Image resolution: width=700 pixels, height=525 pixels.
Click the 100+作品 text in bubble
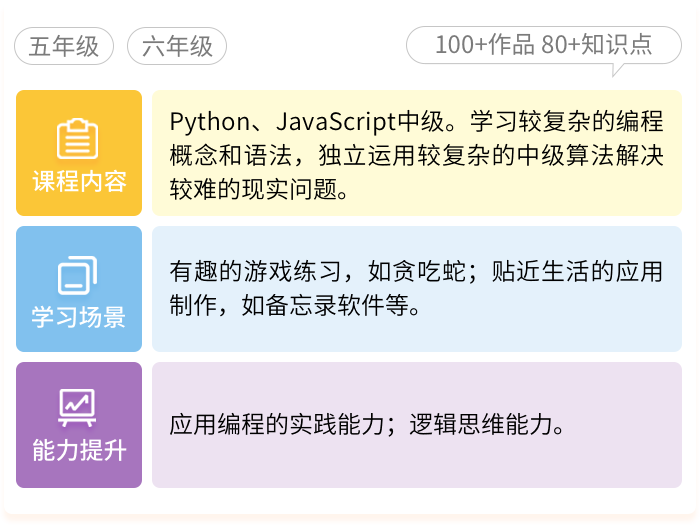[x=485, y=45]
